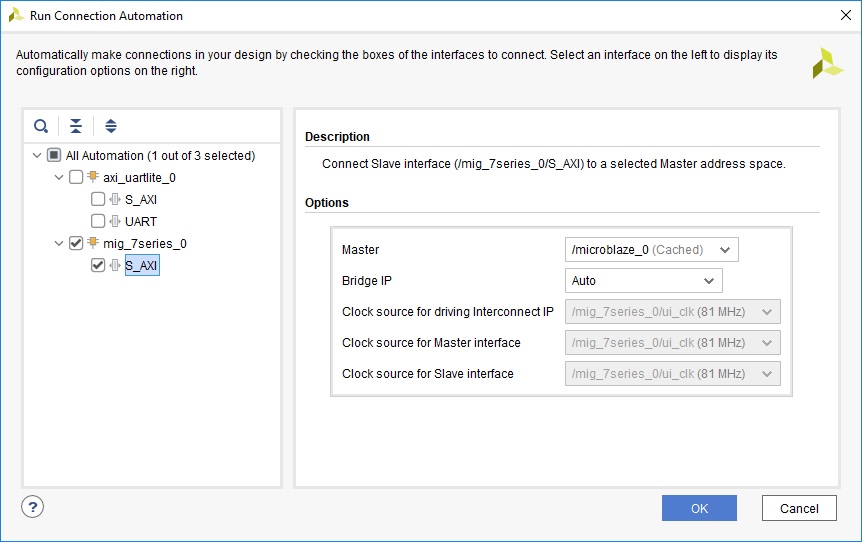Collapse the axi_uartlite_0 tree node

click(60, 177)
